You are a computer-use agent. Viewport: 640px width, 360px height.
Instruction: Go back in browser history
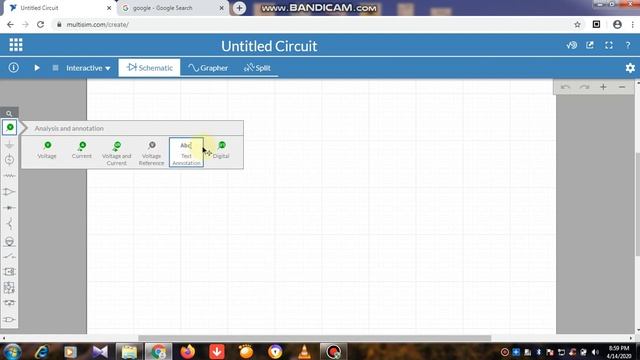tap(10, 24)
